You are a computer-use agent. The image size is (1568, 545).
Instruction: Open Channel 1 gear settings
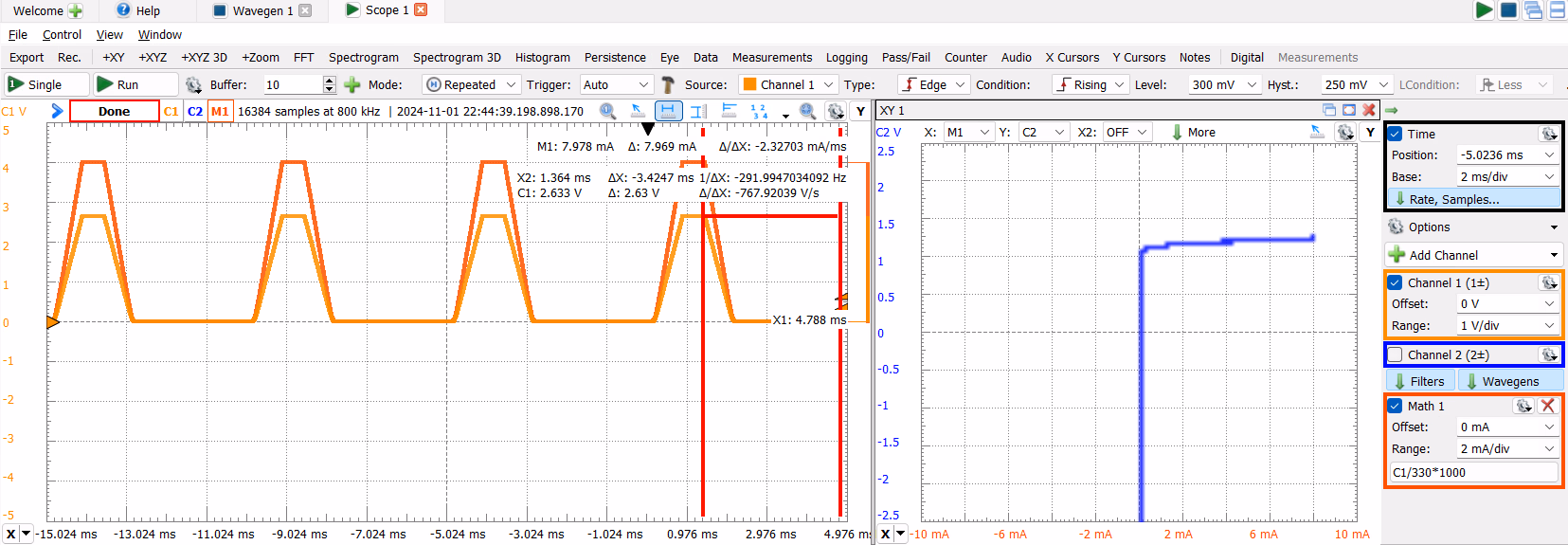[x=1548, y=282]
